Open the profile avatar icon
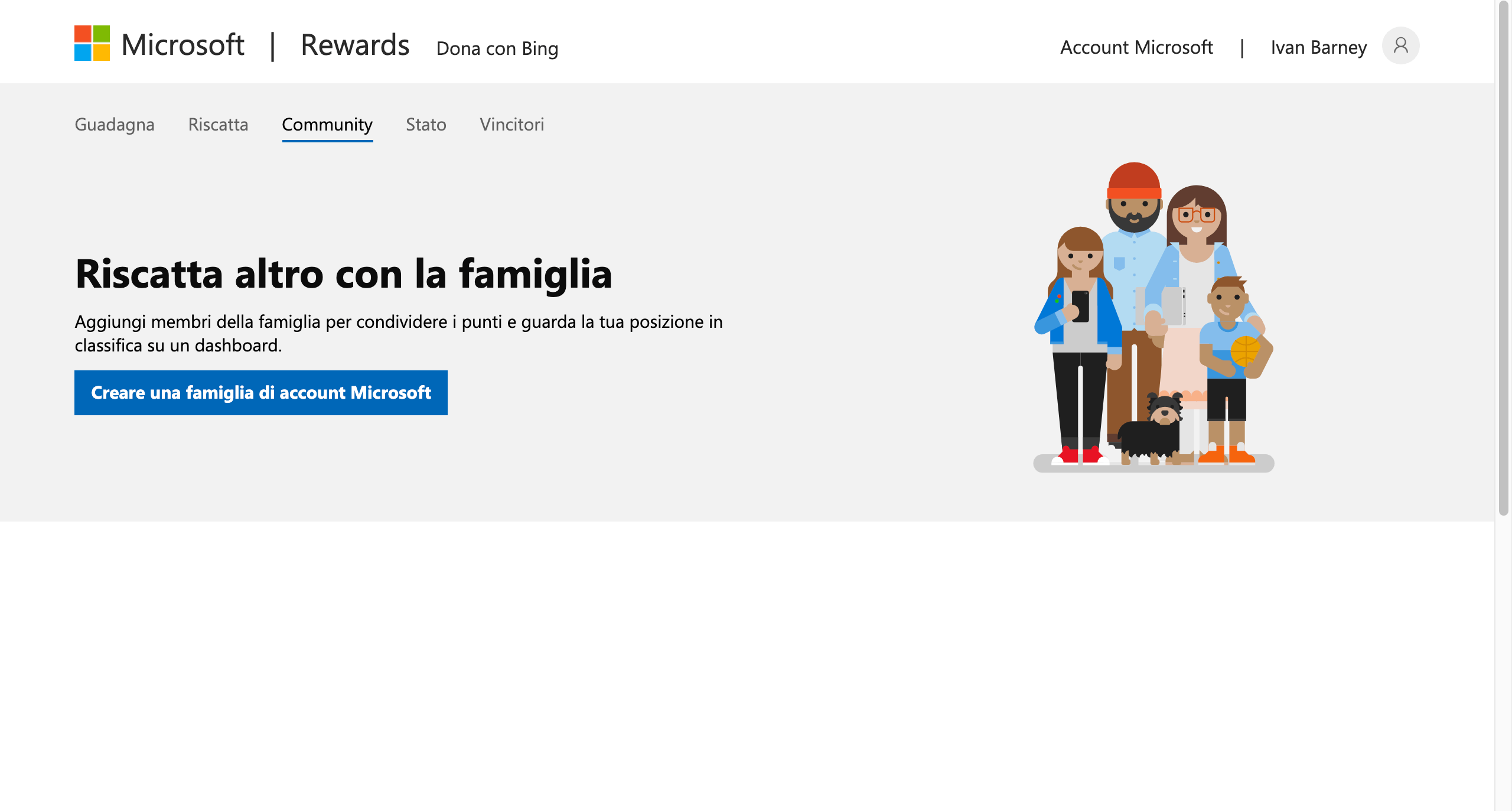This screenshot has width=1512, height=811. [1400, 45]
